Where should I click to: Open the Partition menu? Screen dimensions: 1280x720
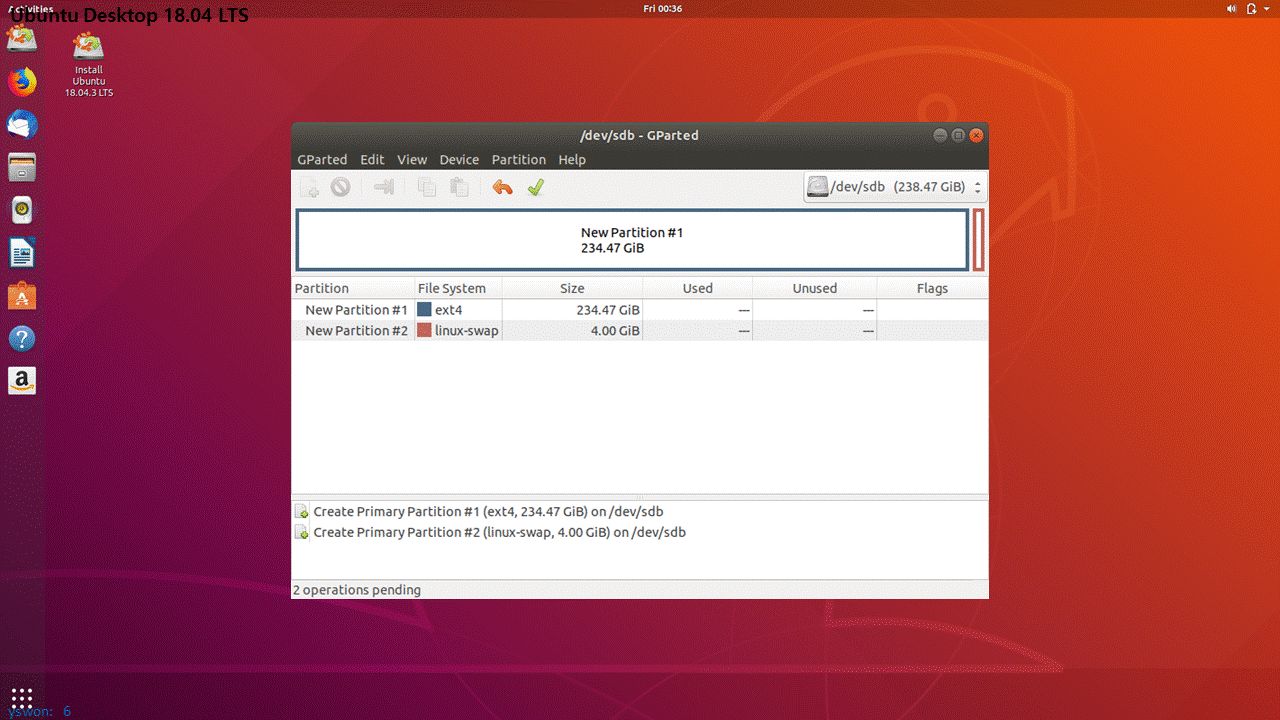coord(519,160)
